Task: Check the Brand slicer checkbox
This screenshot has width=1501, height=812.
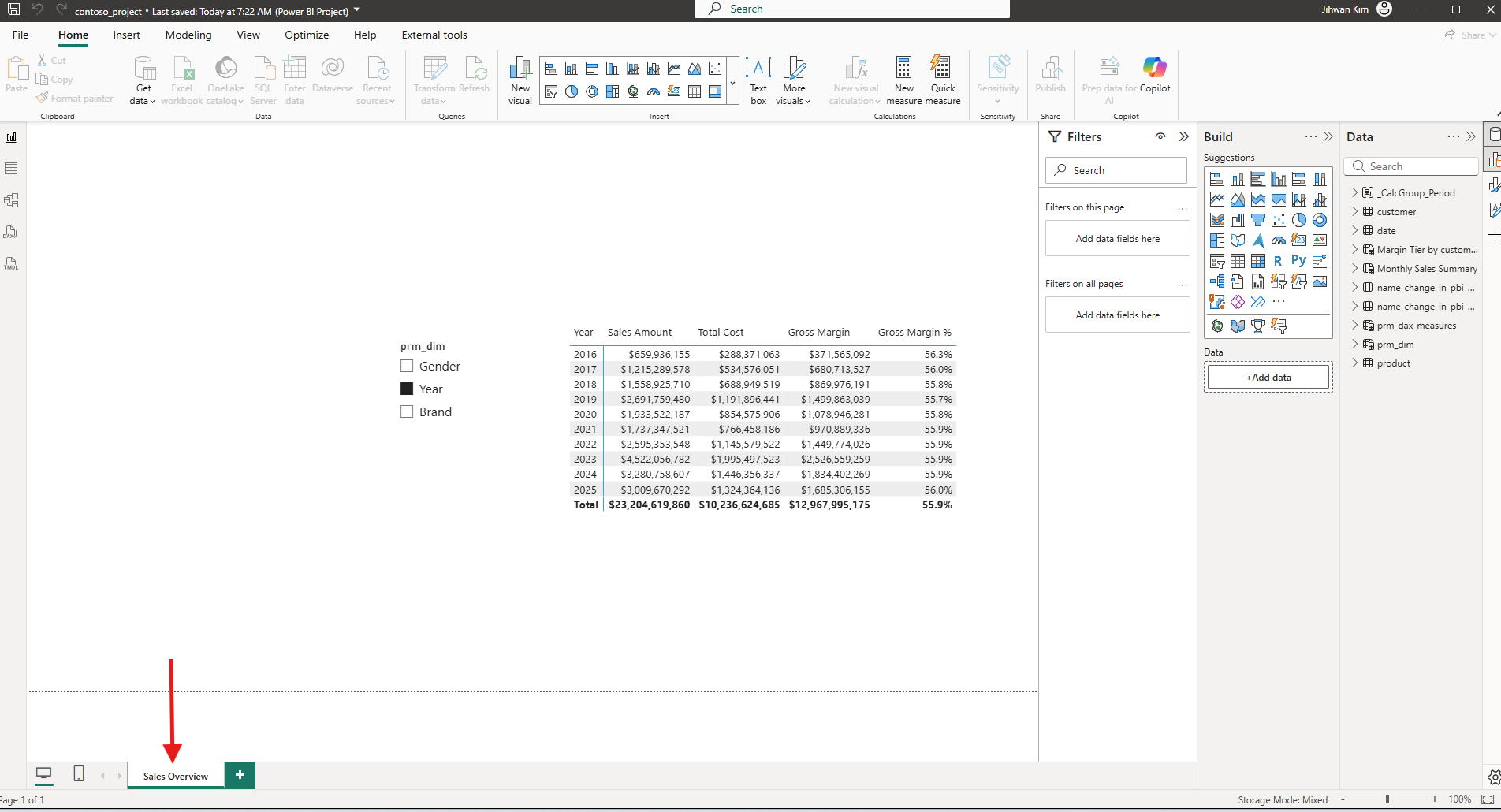Action: click(407, 412)
